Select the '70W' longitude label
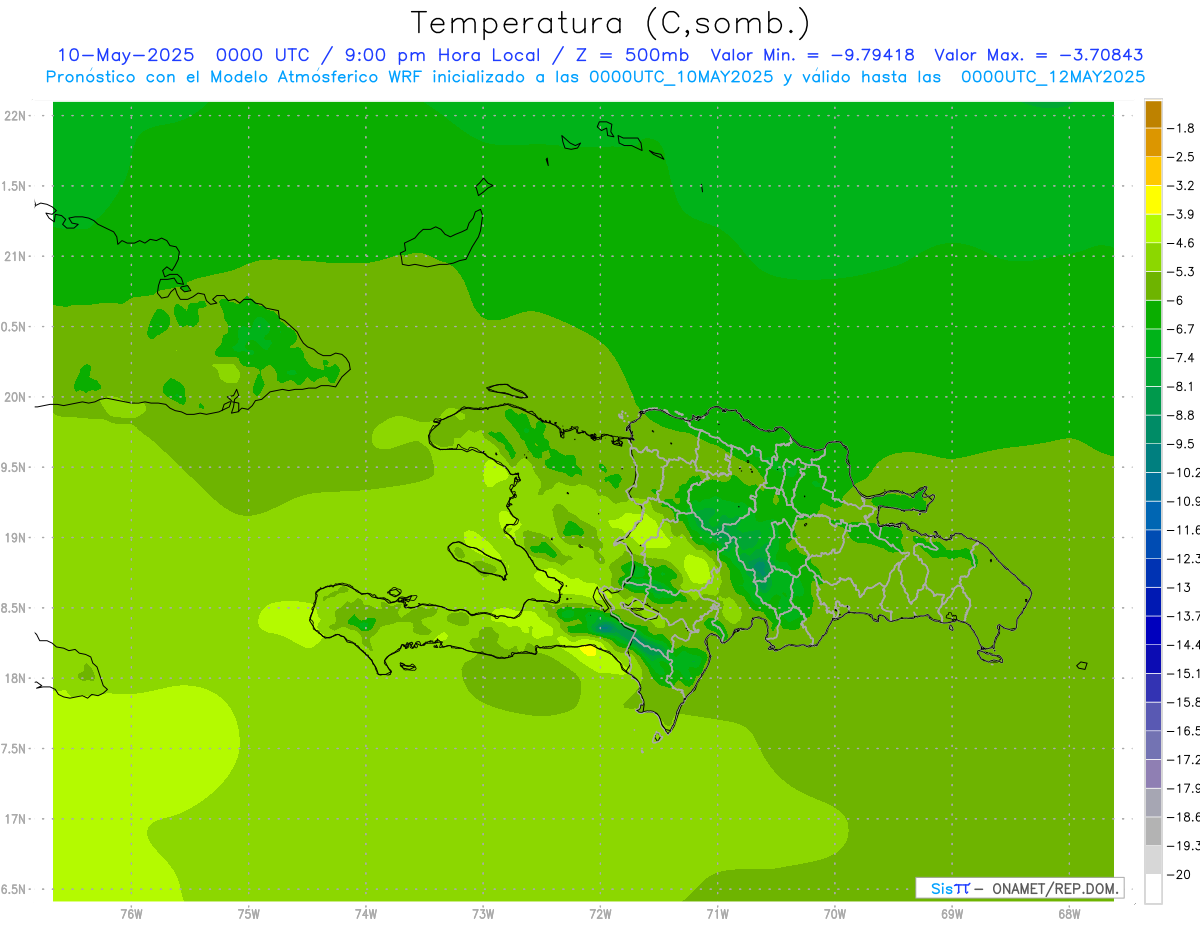Screen dimensions: 1200x927 [834, 913]
